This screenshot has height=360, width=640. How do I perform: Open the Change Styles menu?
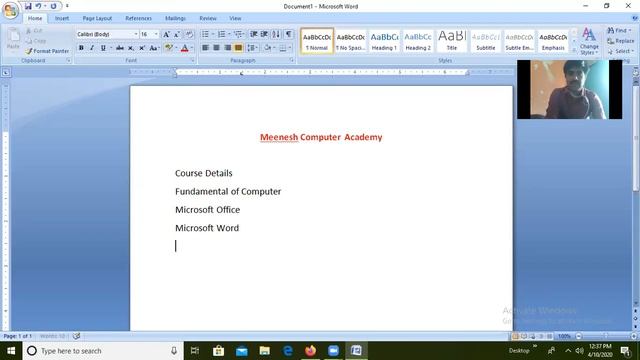coord(589,42)
